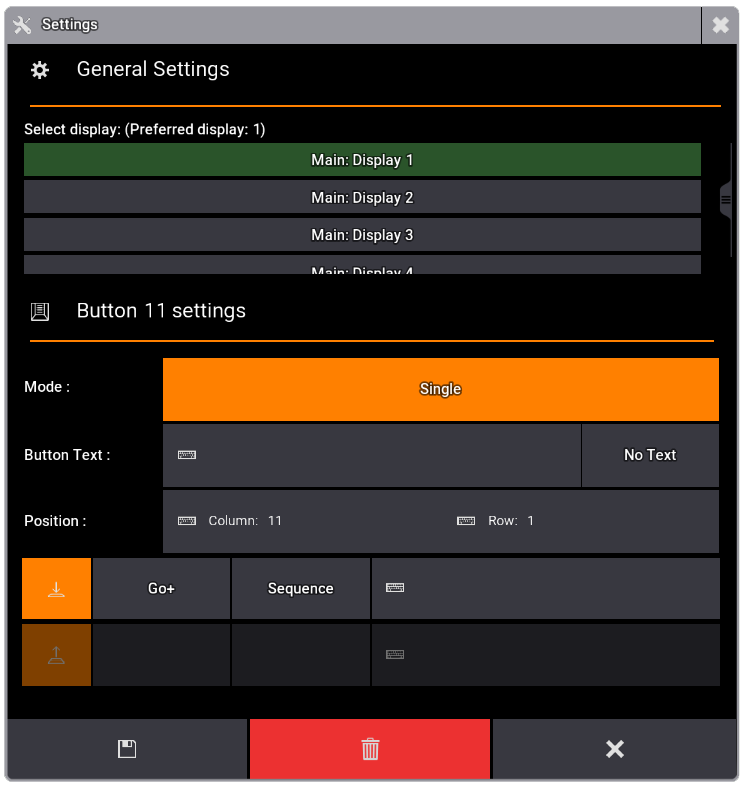The image size is (744, 792).
Task: Open the empty release command selector
Action: click(x=161, y=655)
